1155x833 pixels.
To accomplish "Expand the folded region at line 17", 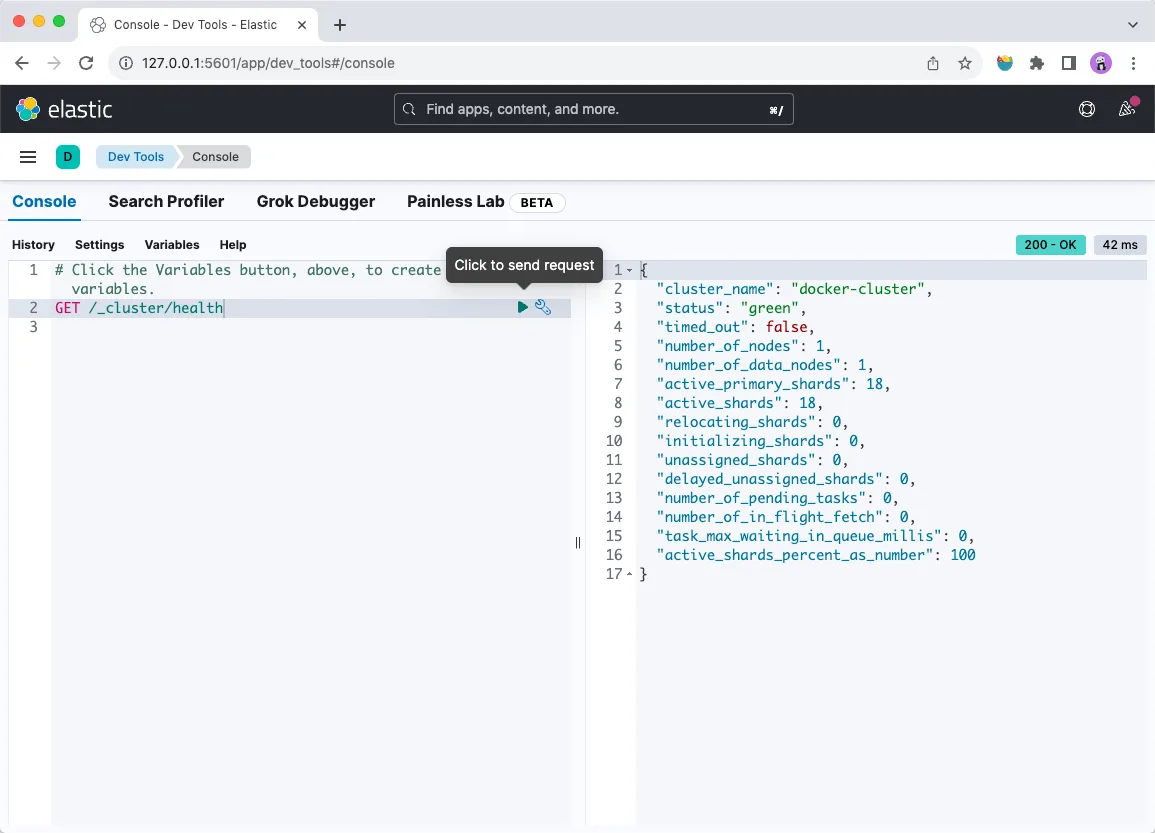I will click(629, 573).
